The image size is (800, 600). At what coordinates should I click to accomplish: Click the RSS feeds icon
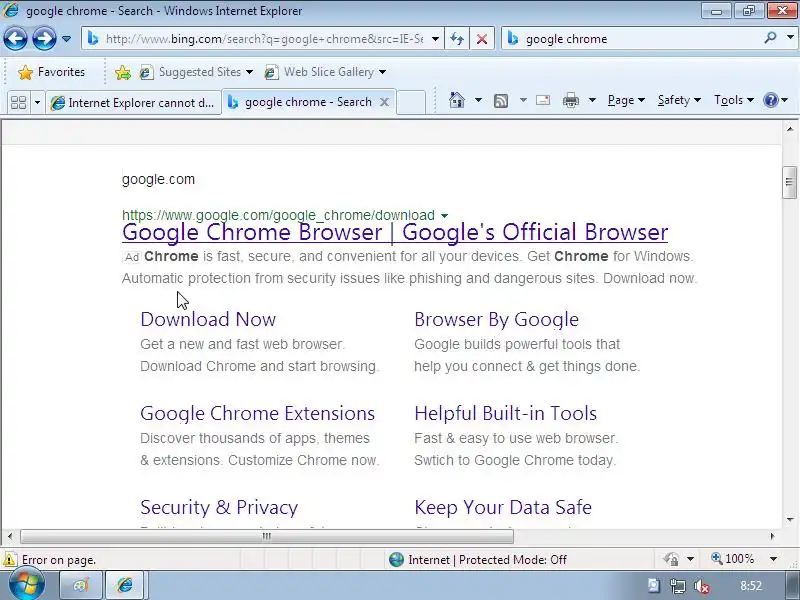(x=501, y=101)
